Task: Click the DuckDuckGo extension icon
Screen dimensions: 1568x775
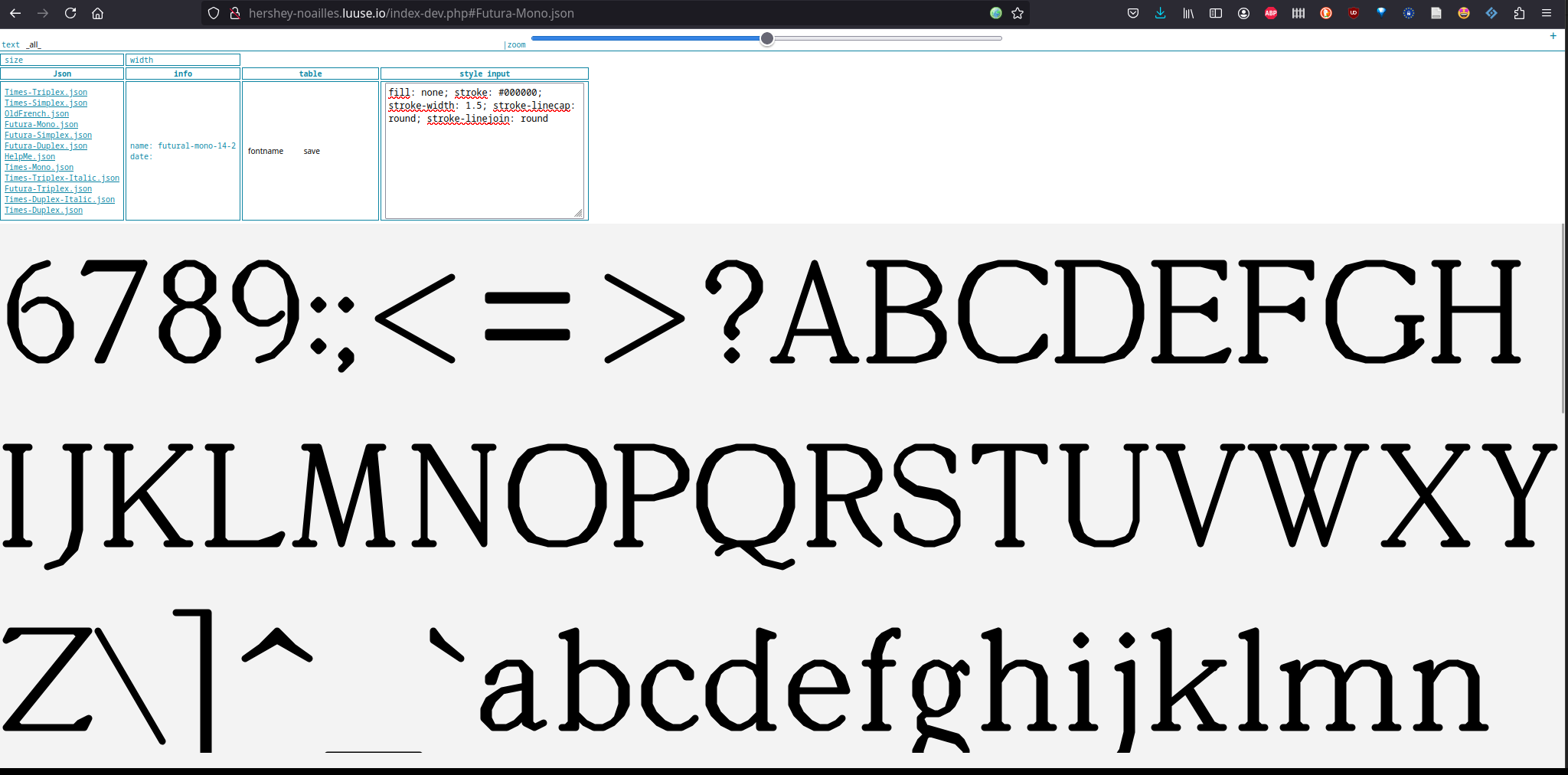Action: [1326, 13]
